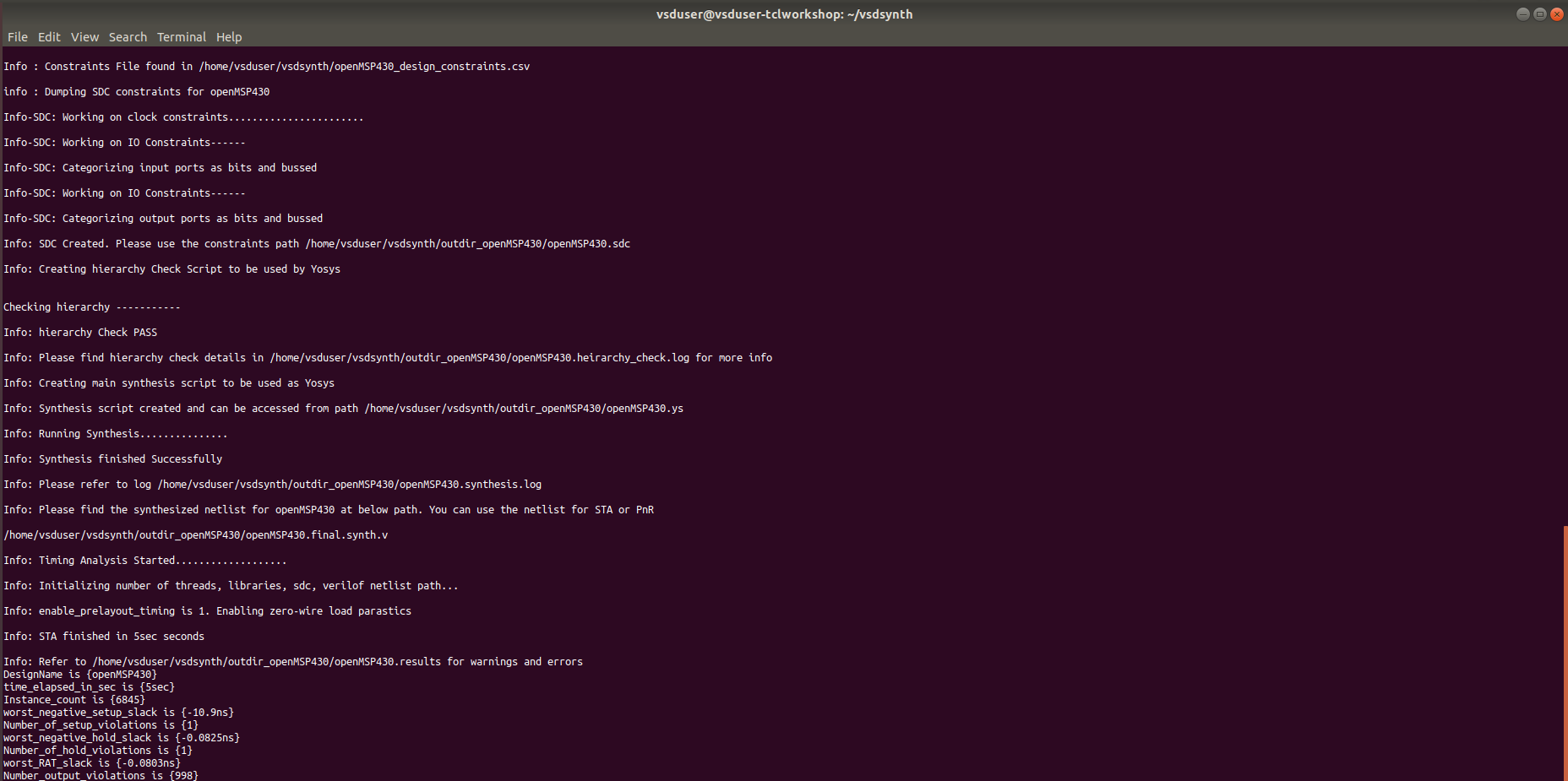1568x781 pixels.
Task: Click the minimize window icon
Action: click(x=1522, y=14)
